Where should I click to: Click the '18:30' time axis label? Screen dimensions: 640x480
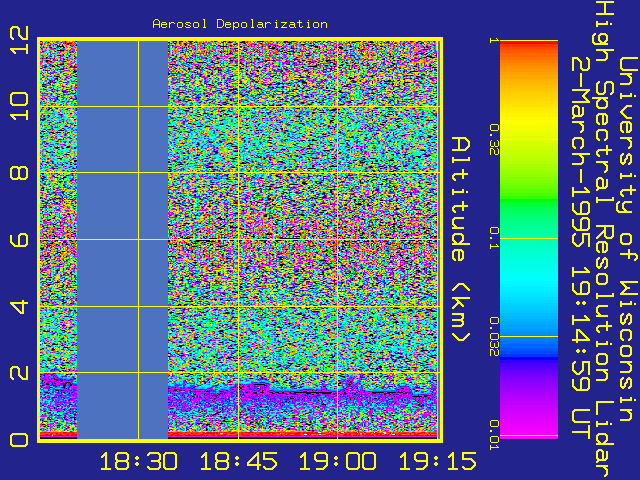139,461
